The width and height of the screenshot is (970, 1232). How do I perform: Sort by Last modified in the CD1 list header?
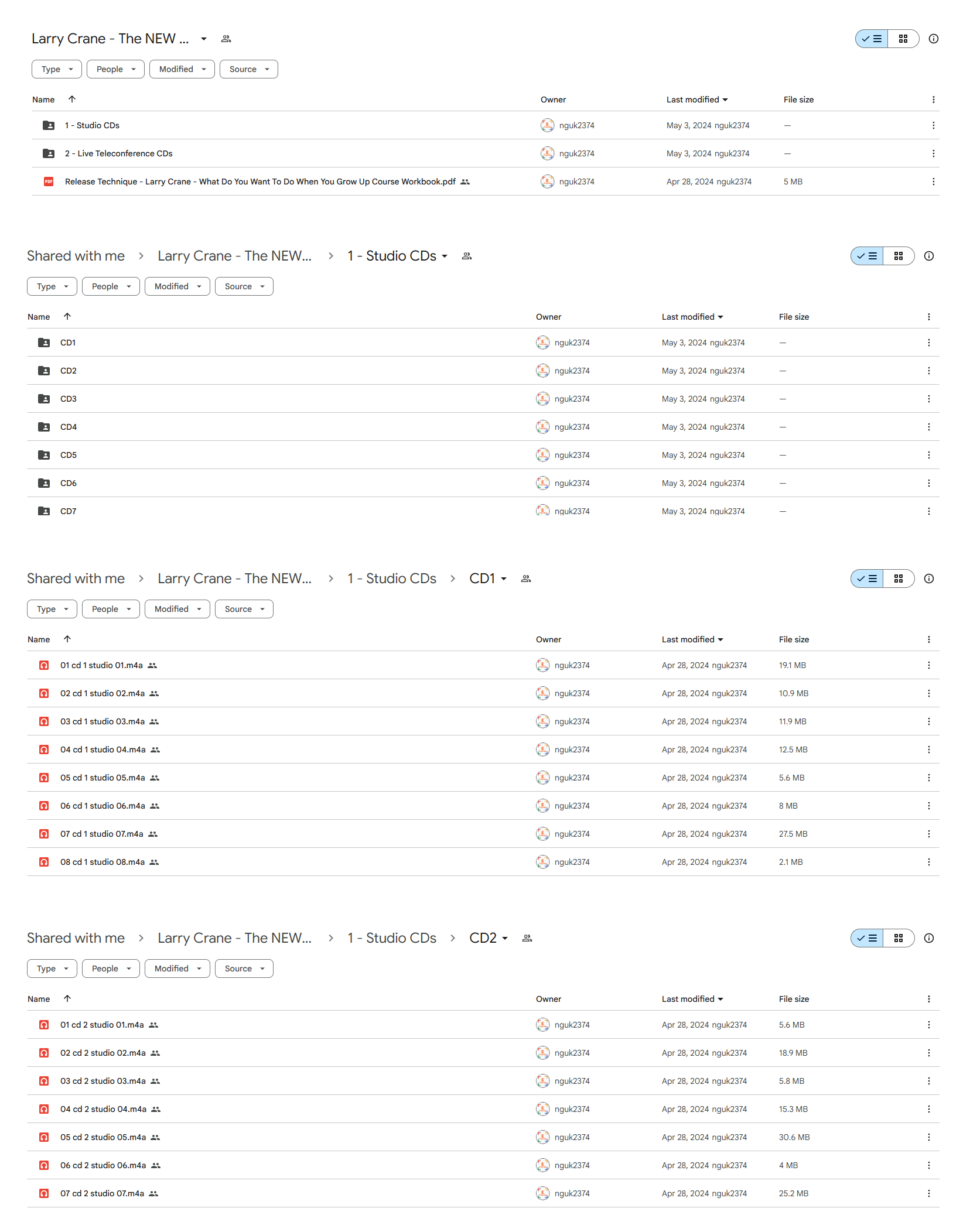point(692,639)
